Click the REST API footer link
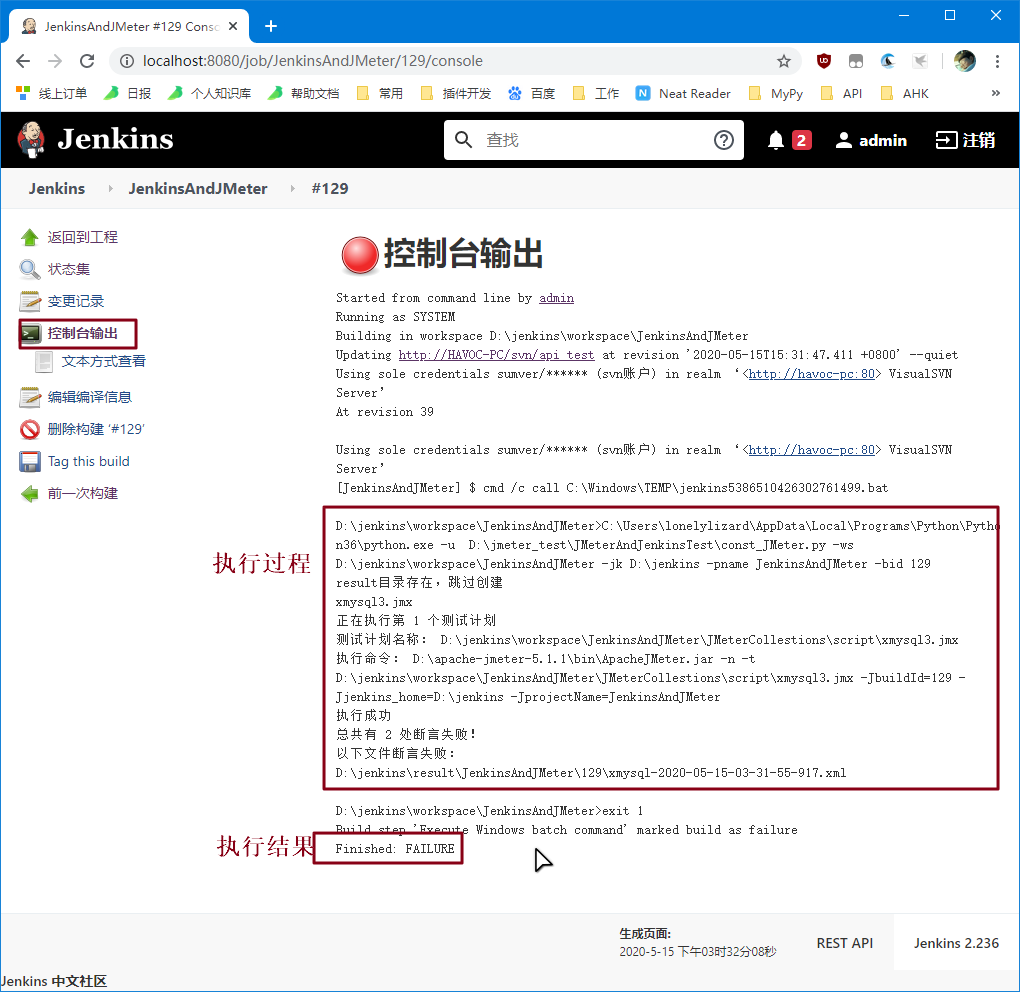Screen dimensions: 1020x992 point(844,943)
